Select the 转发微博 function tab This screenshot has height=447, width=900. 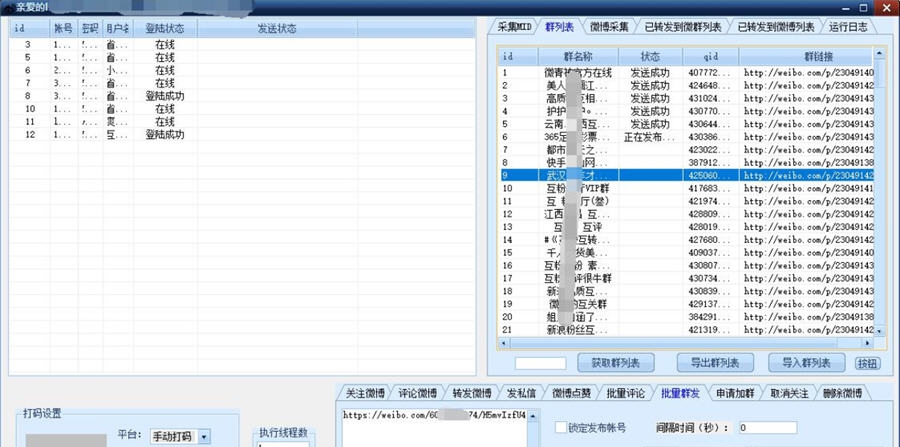[x=471, y=393]
